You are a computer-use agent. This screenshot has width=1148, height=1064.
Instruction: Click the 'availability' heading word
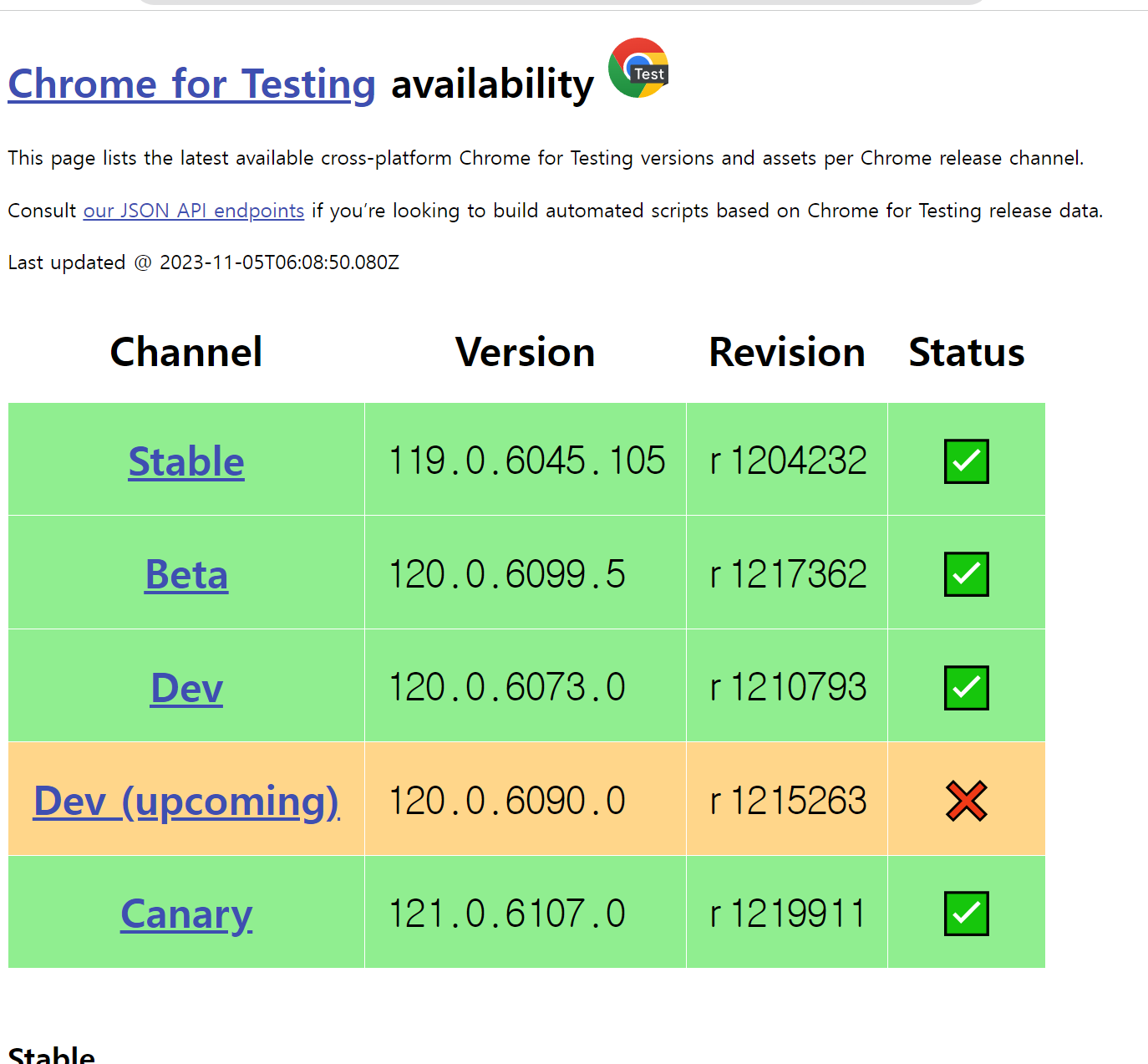pyautogui.click(x=493, y=84)
